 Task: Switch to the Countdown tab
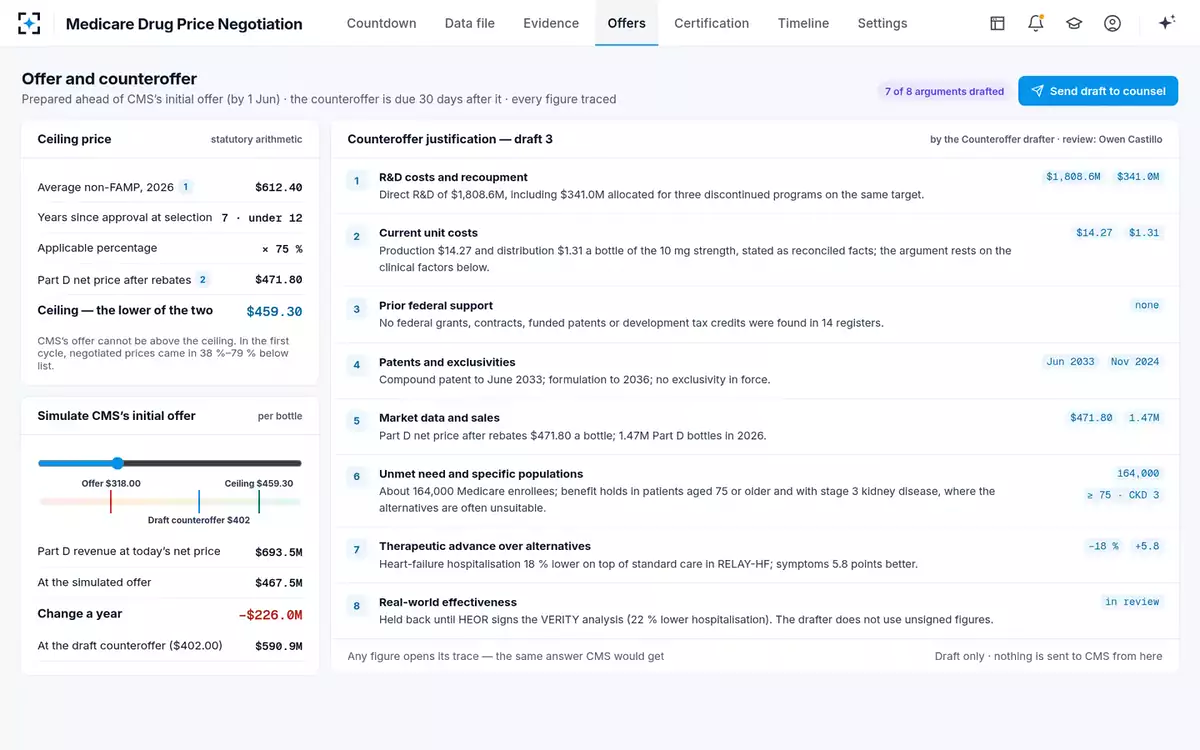click(x=382, y=23)
